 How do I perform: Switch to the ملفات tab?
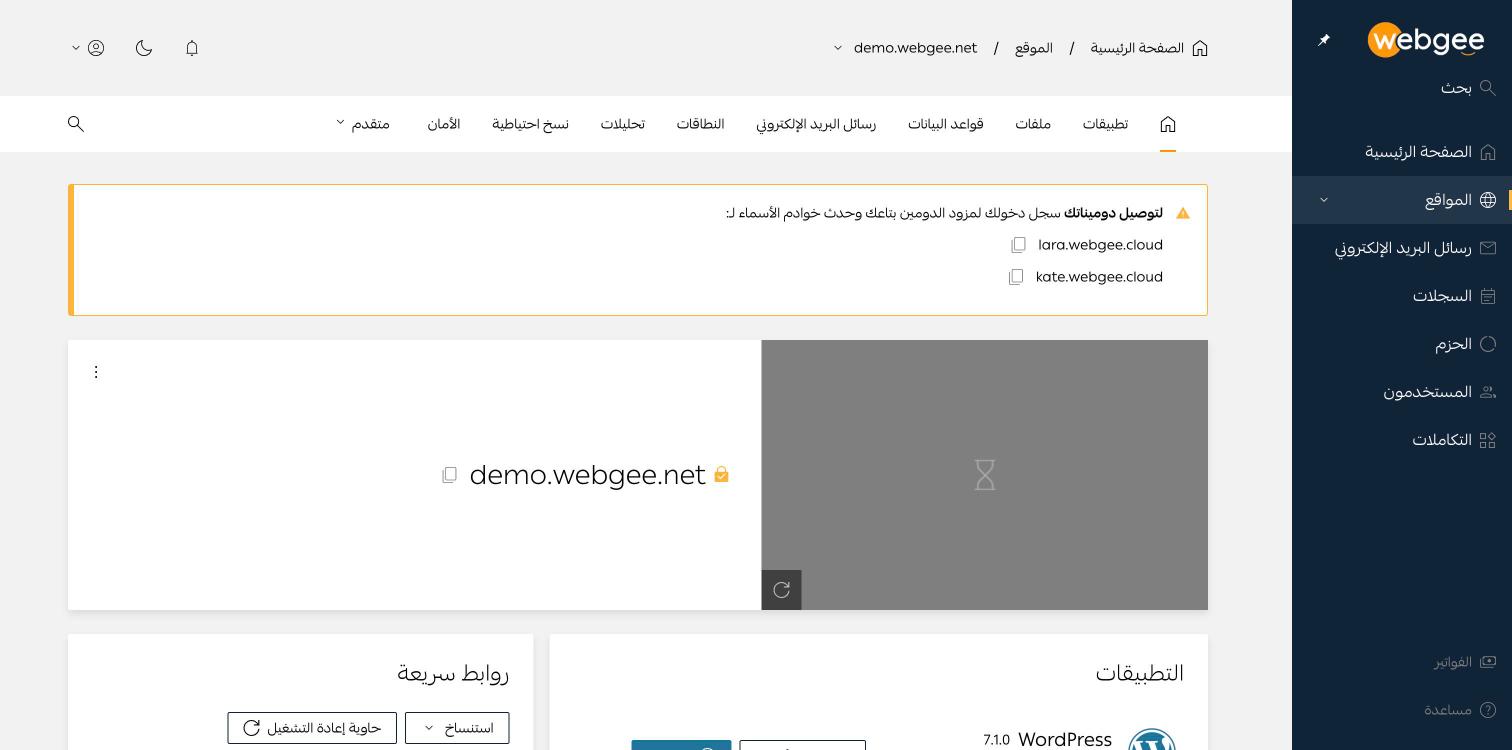[1033, 124]
